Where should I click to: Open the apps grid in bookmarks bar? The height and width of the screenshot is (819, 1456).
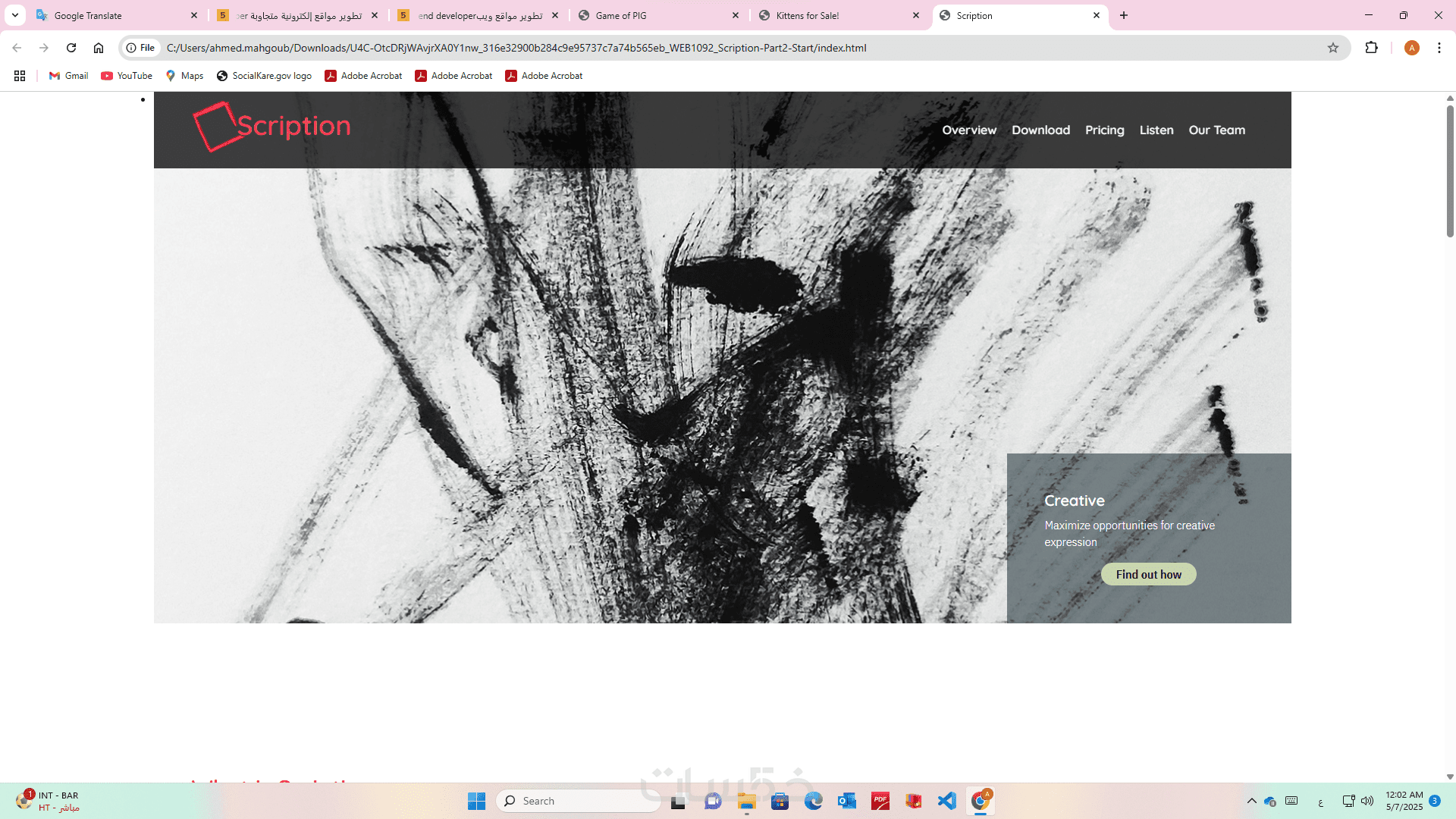[20, 76]
